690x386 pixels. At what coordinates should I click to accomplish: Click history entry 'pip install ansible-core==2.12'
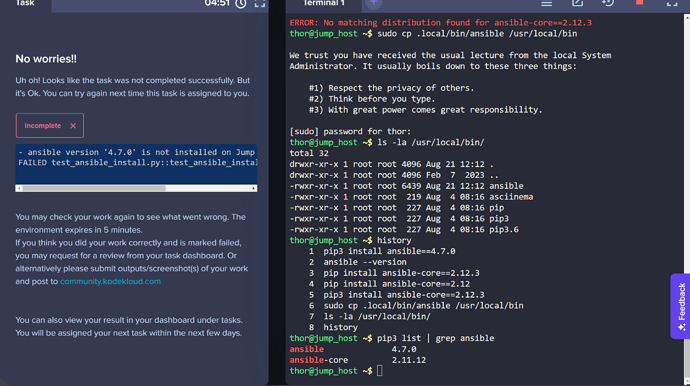(x=396, y=284)
